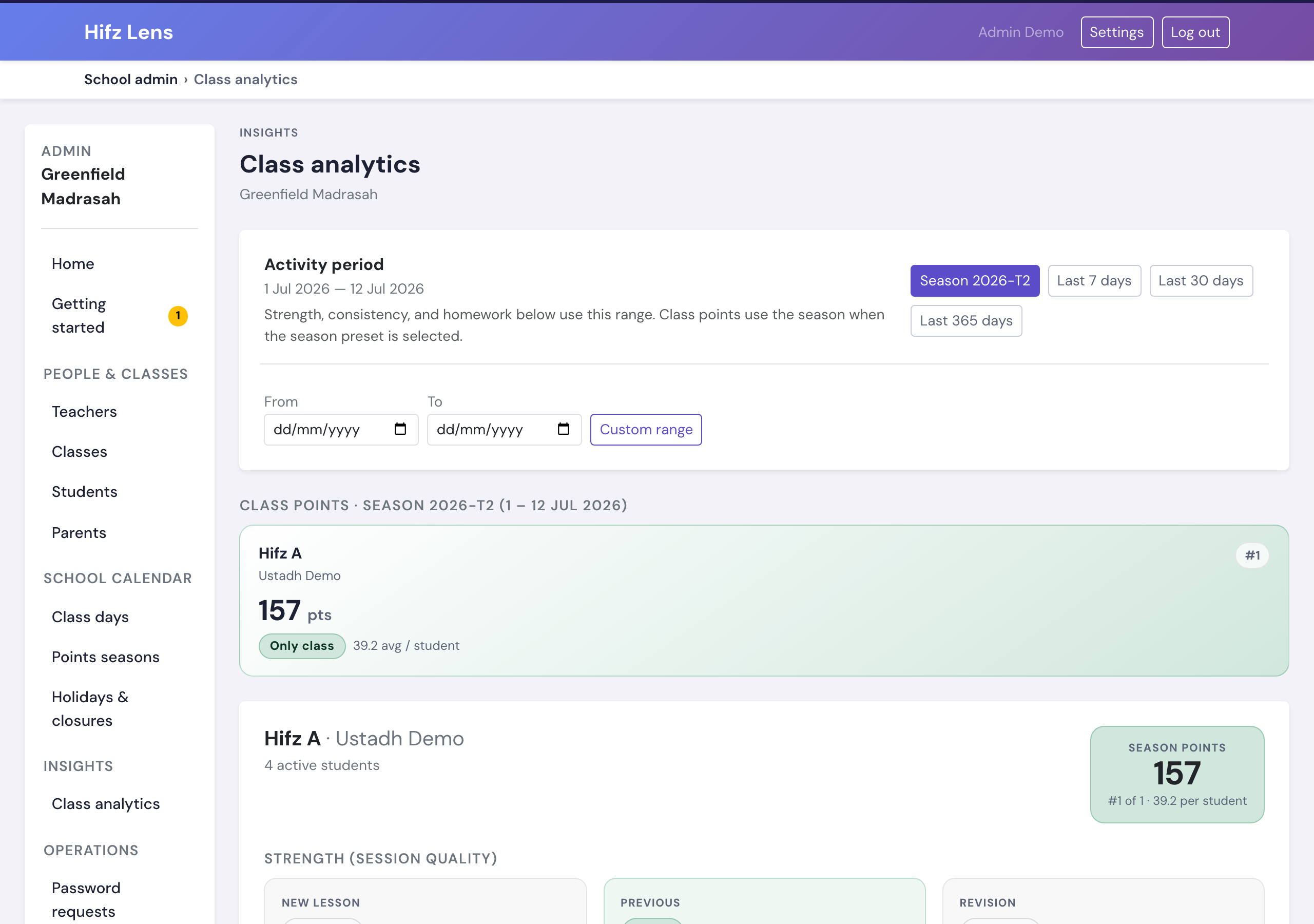Open Points seasons in the sidebar

pyautogui.click(x=120, y=657)
